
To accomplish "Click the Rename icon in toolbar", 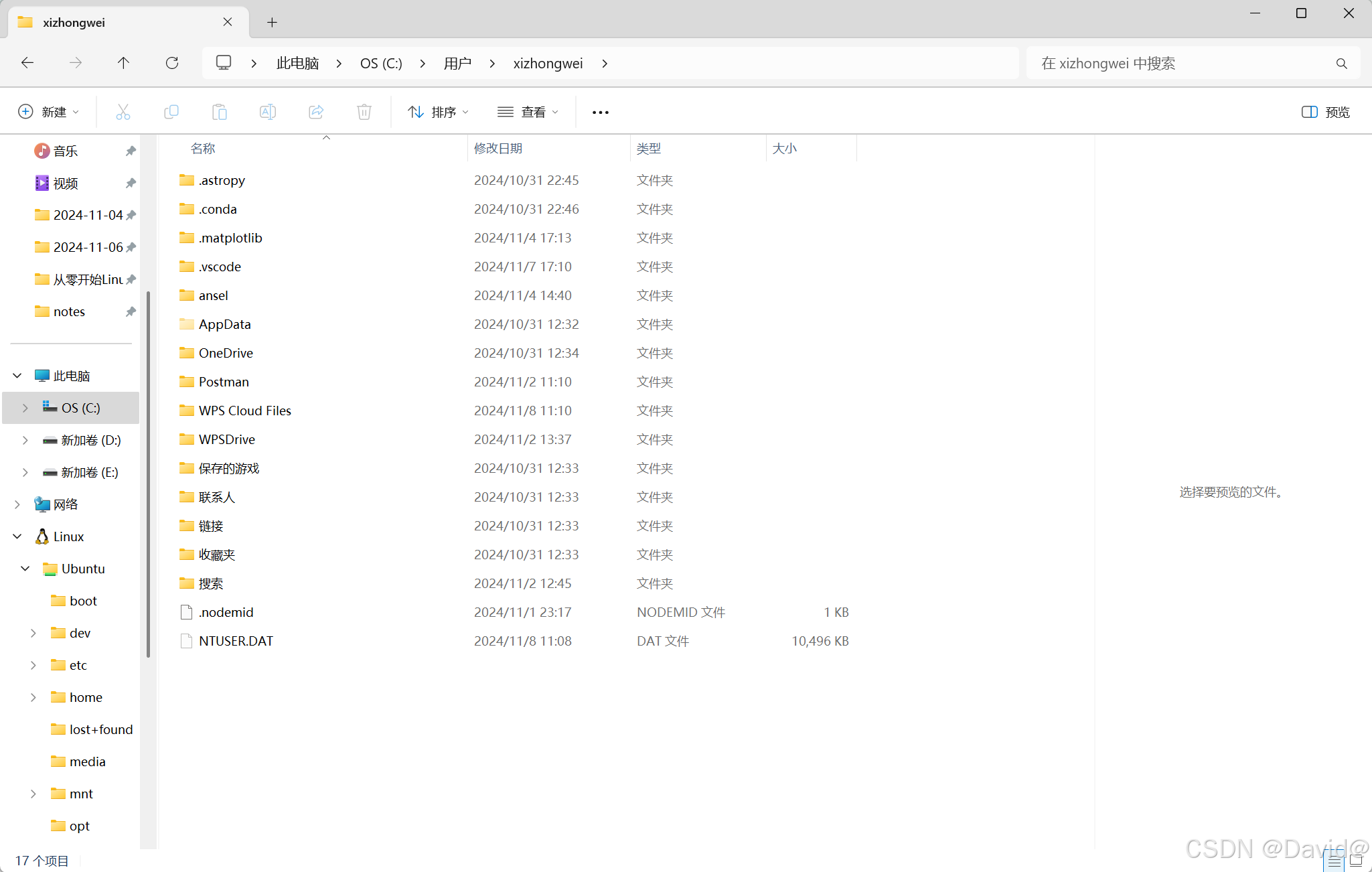I will [x=267, y=112].
